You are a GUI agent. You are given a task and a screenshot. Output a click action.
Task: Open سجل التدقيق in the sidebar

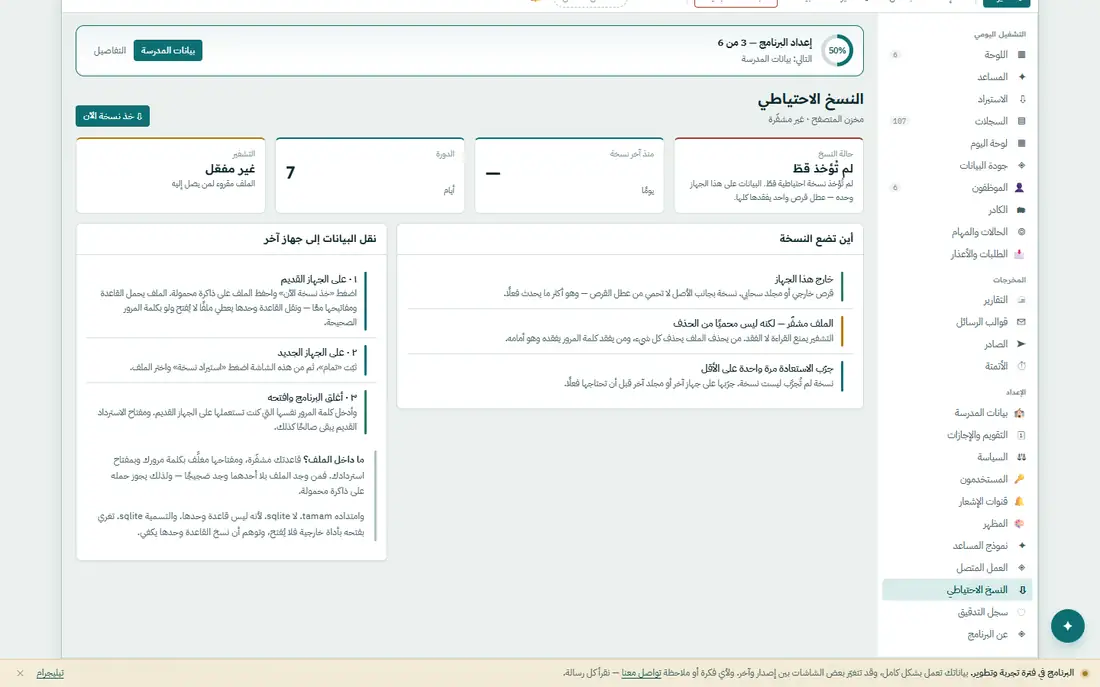(956, 613)
